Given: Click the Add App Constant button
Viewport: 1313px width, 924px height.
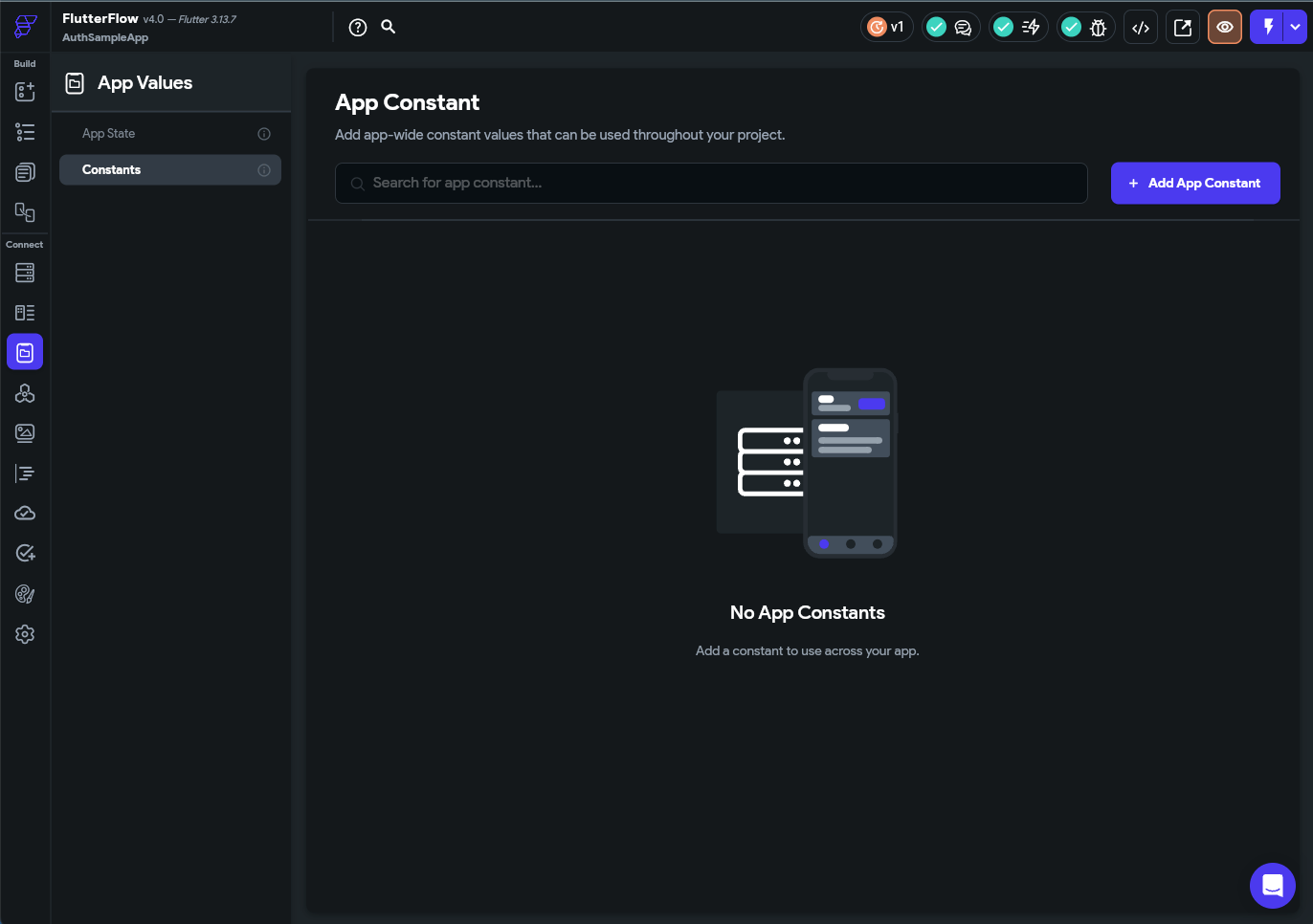Looking at the screenshot, I should 1195,183.
